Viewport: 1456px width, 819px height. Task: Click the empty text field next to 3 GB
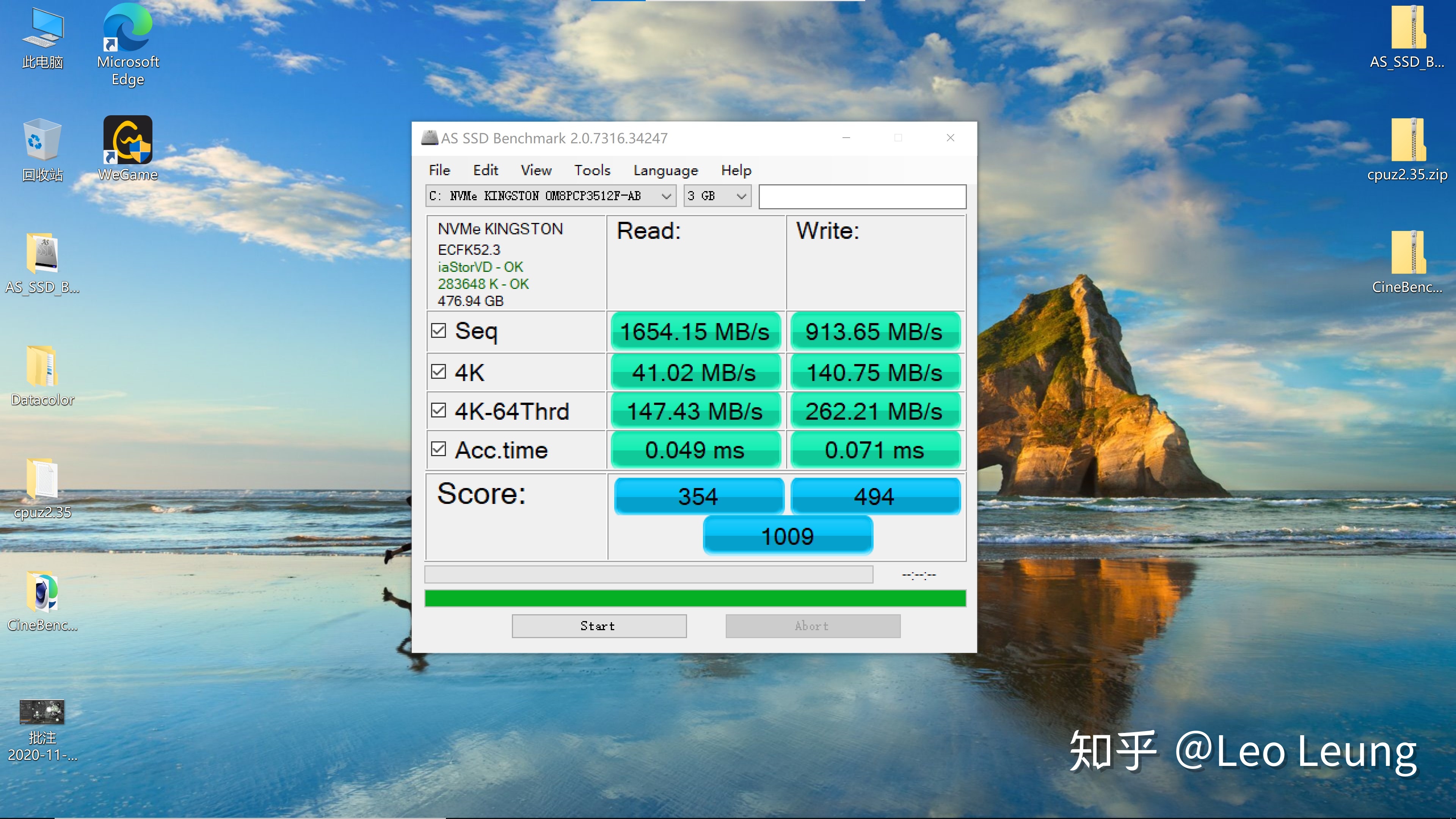863,197
